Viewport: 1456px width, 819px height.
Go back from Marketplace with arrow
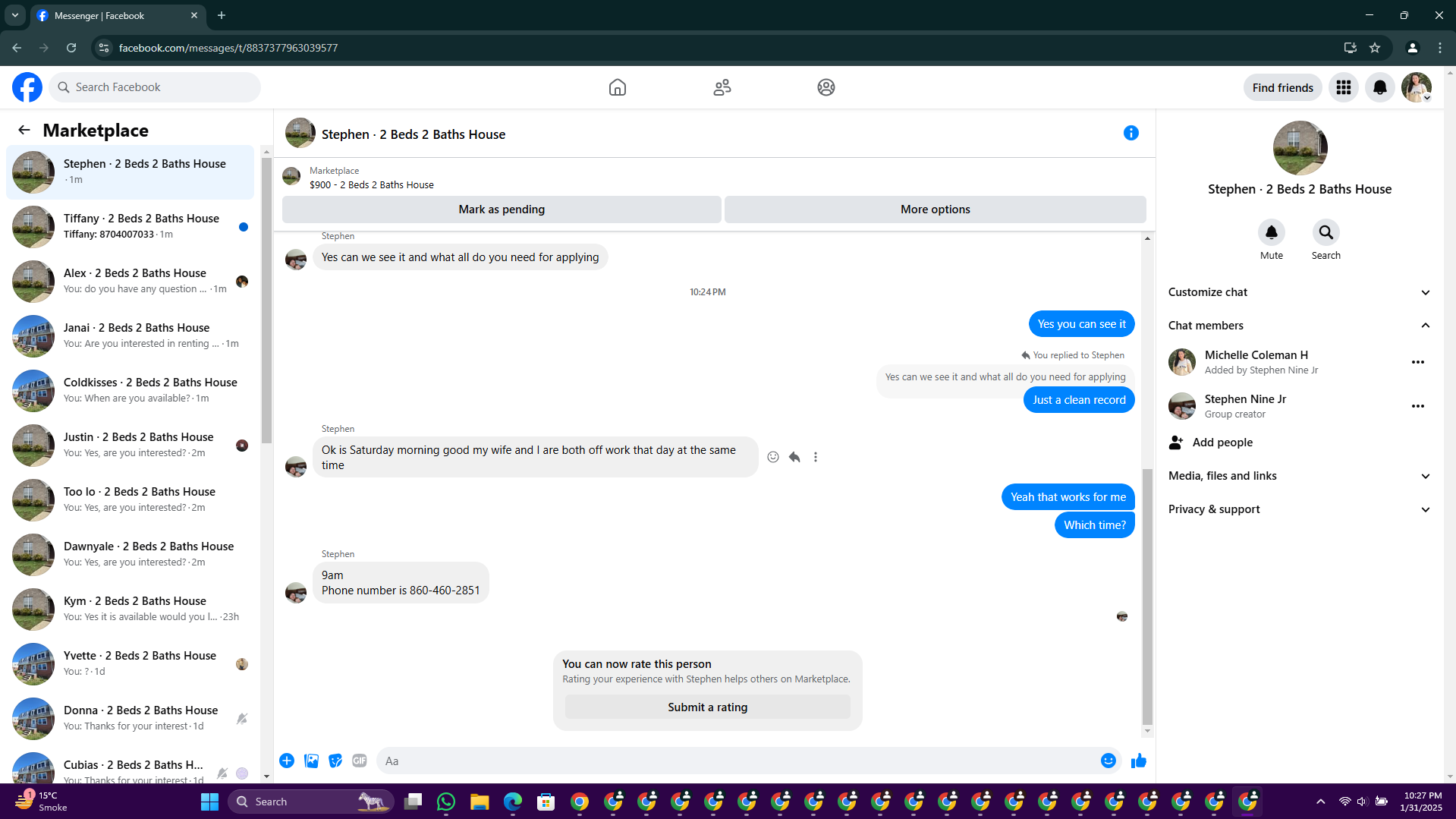[x=24, y=131]
